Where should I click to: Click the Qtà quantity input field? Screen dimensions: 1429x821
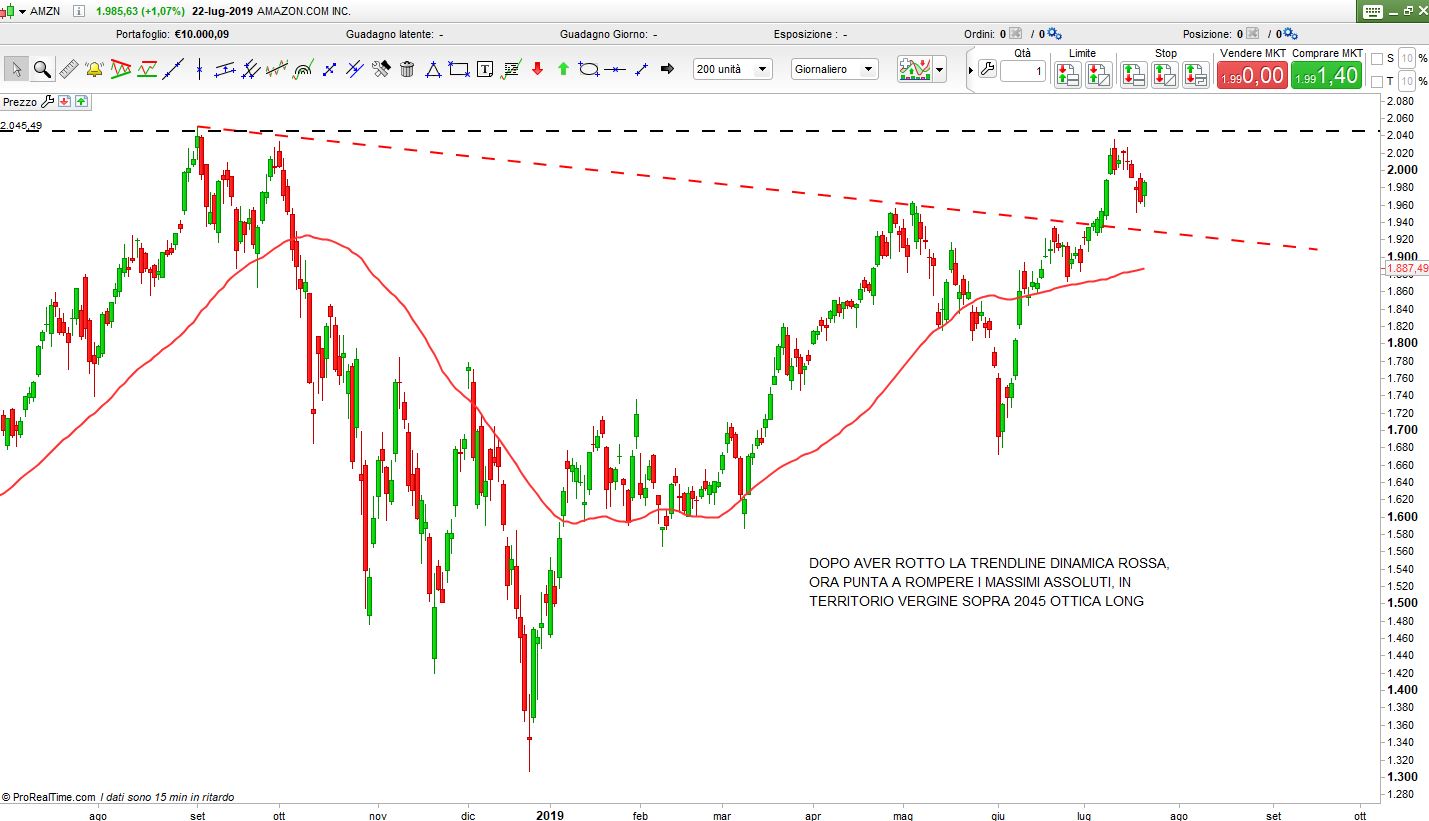[x=1023, y=72]
